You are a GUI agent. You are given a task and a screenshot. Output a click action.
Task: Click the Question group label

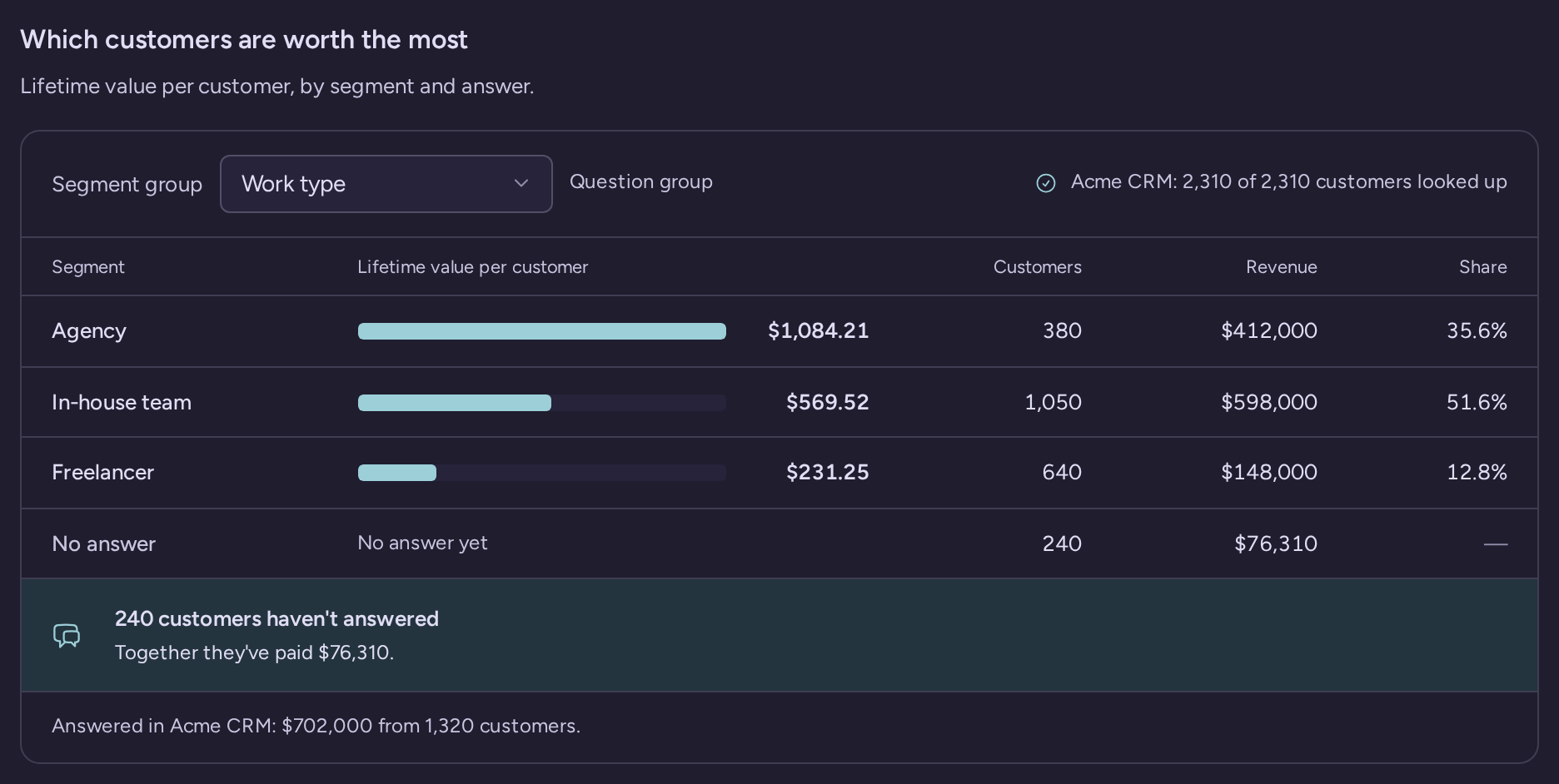point(641,182)
